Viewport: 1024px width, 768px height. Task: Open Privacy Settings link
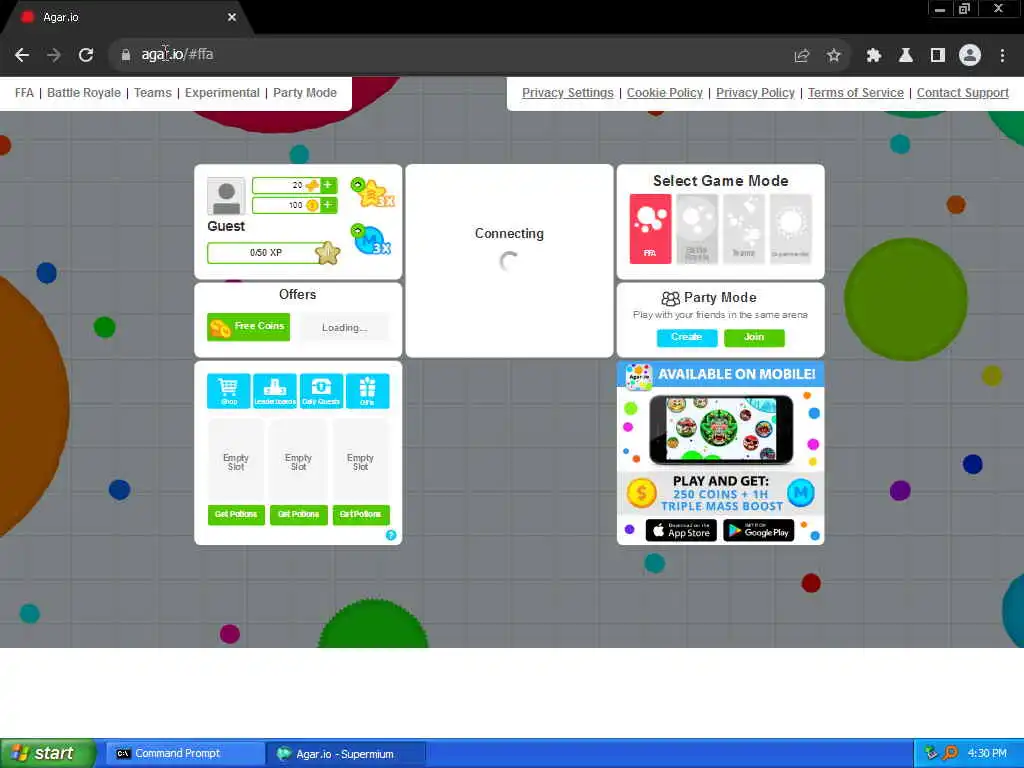point(568,93)
